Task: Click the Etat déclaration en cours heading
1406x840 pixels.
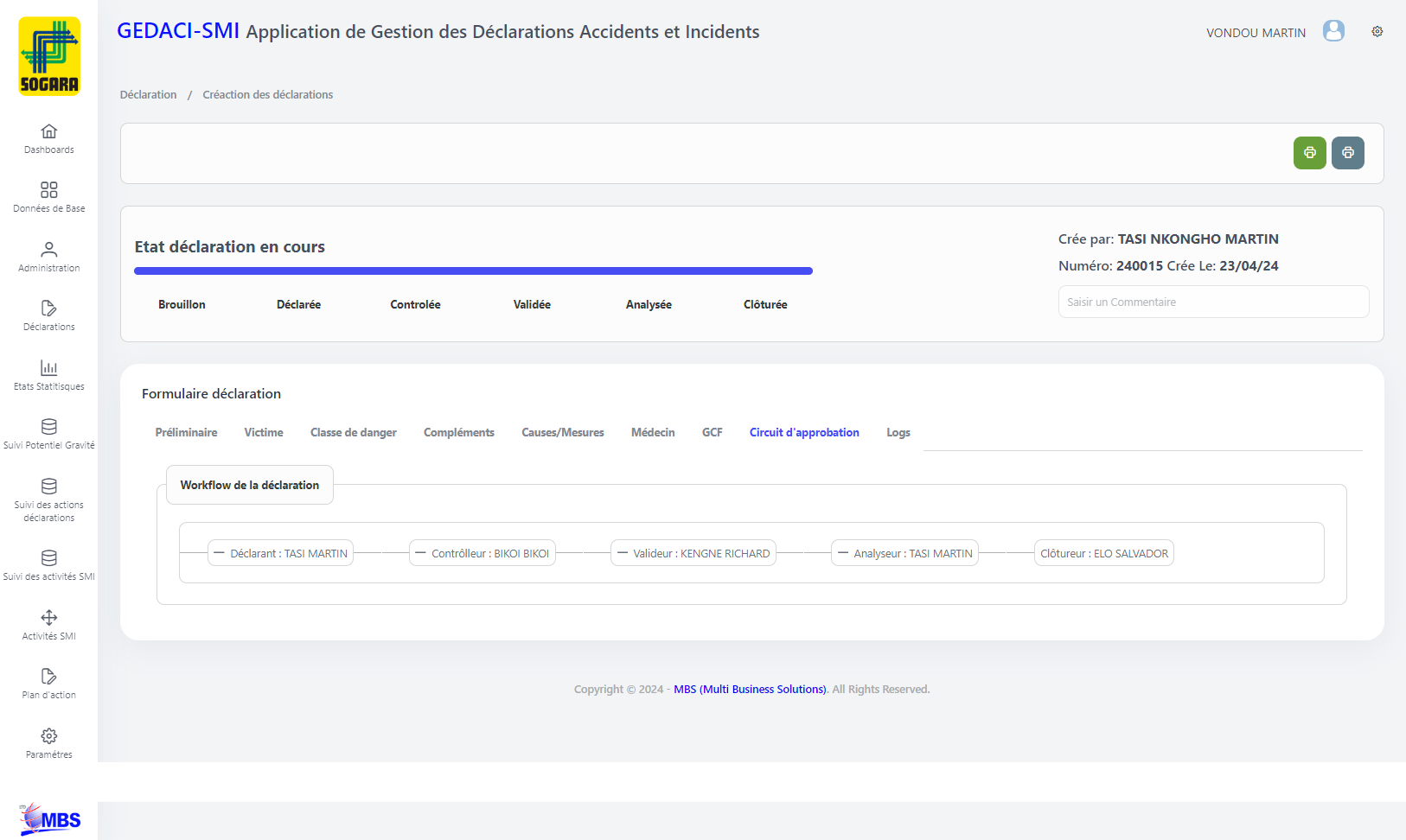Action: (x=230, y=247)
